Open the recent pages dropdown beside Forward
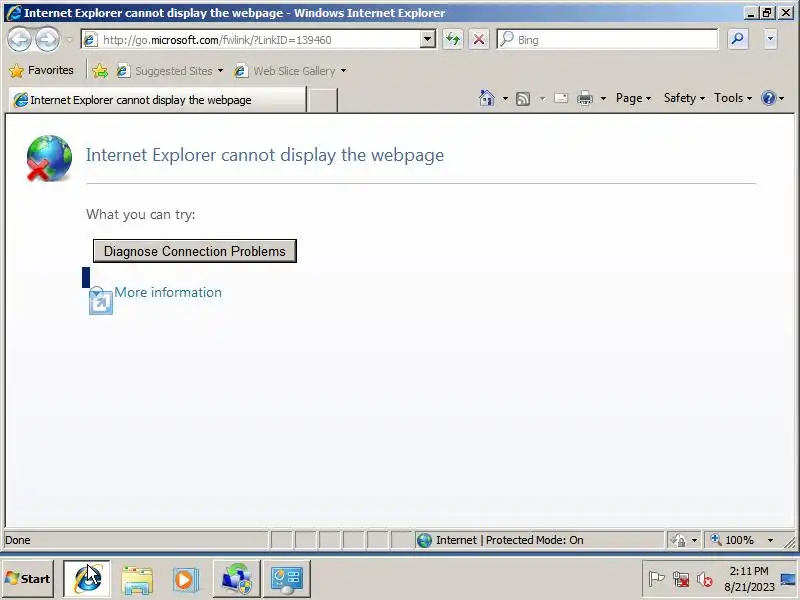 pos(69,40)
